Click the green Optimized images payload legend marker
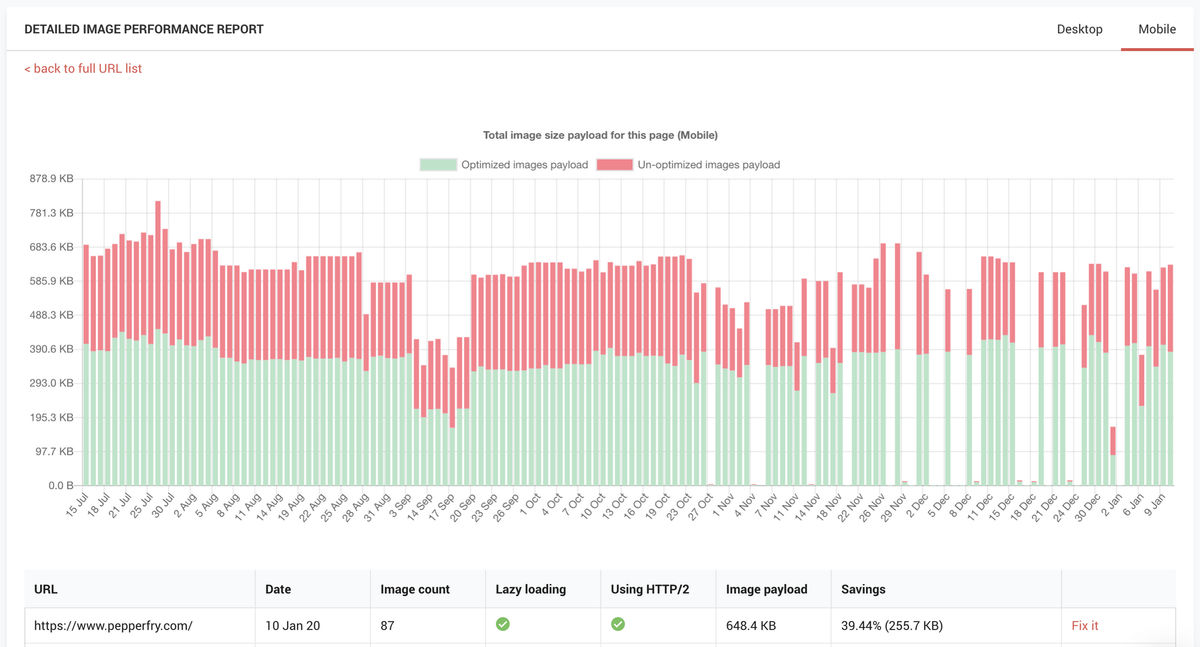The width and height of the screenshot is (1200, 647). click(438, 164)
